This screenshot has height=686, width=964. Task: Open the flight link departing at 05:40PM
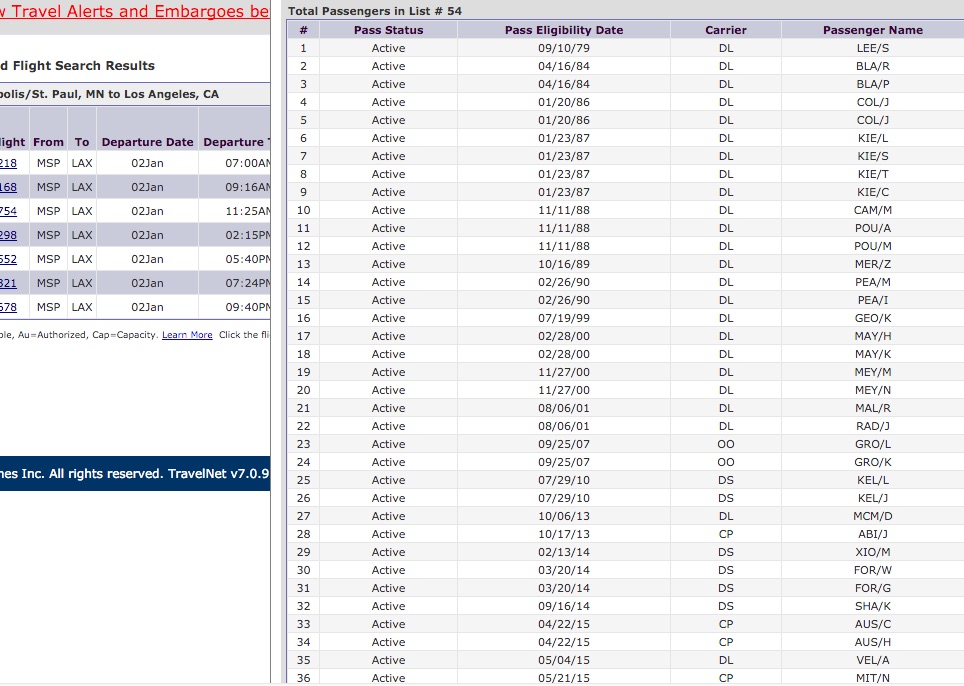8,259
